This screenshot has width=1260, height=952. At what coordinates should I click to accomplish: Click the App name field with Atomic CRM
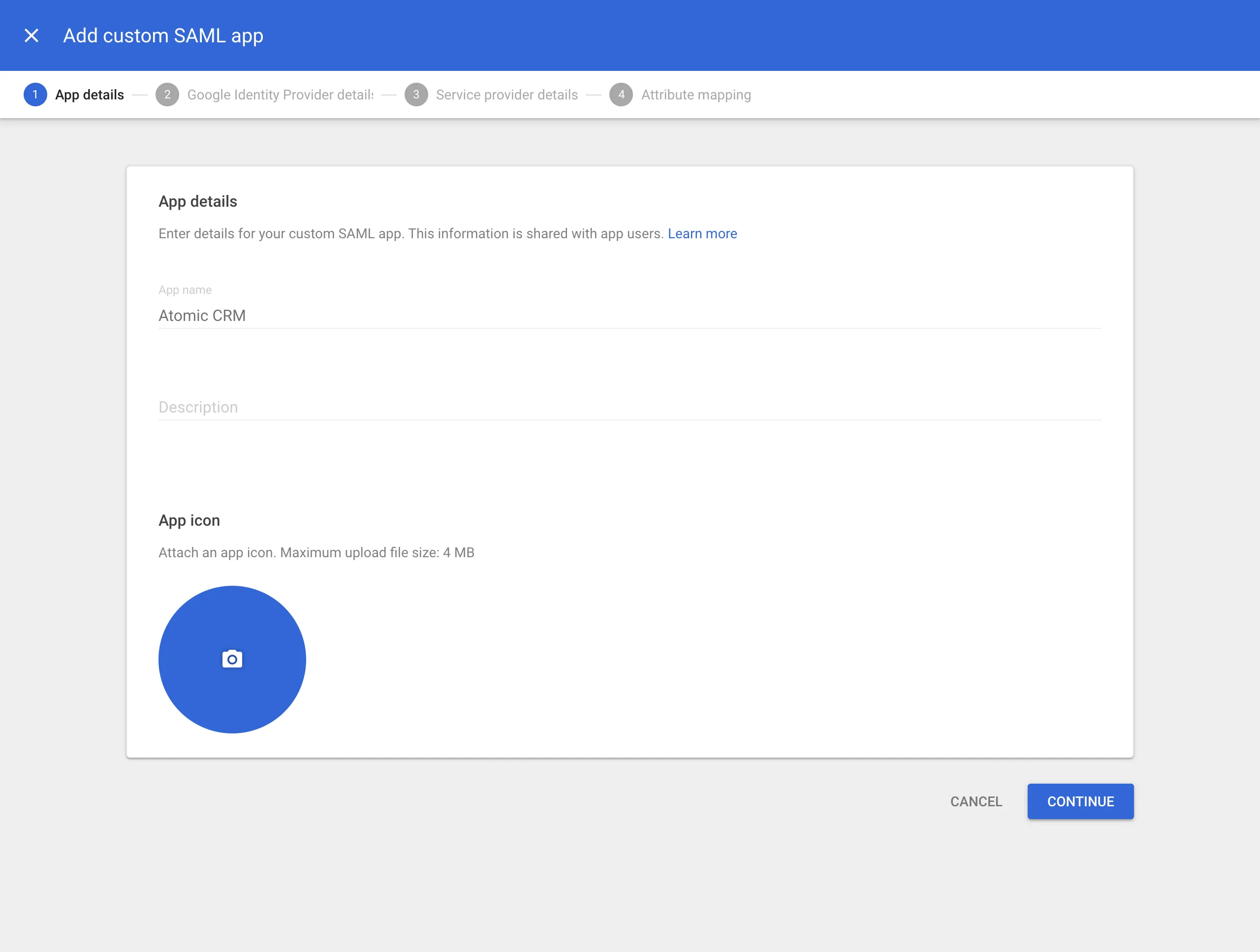tap(629, 316)
